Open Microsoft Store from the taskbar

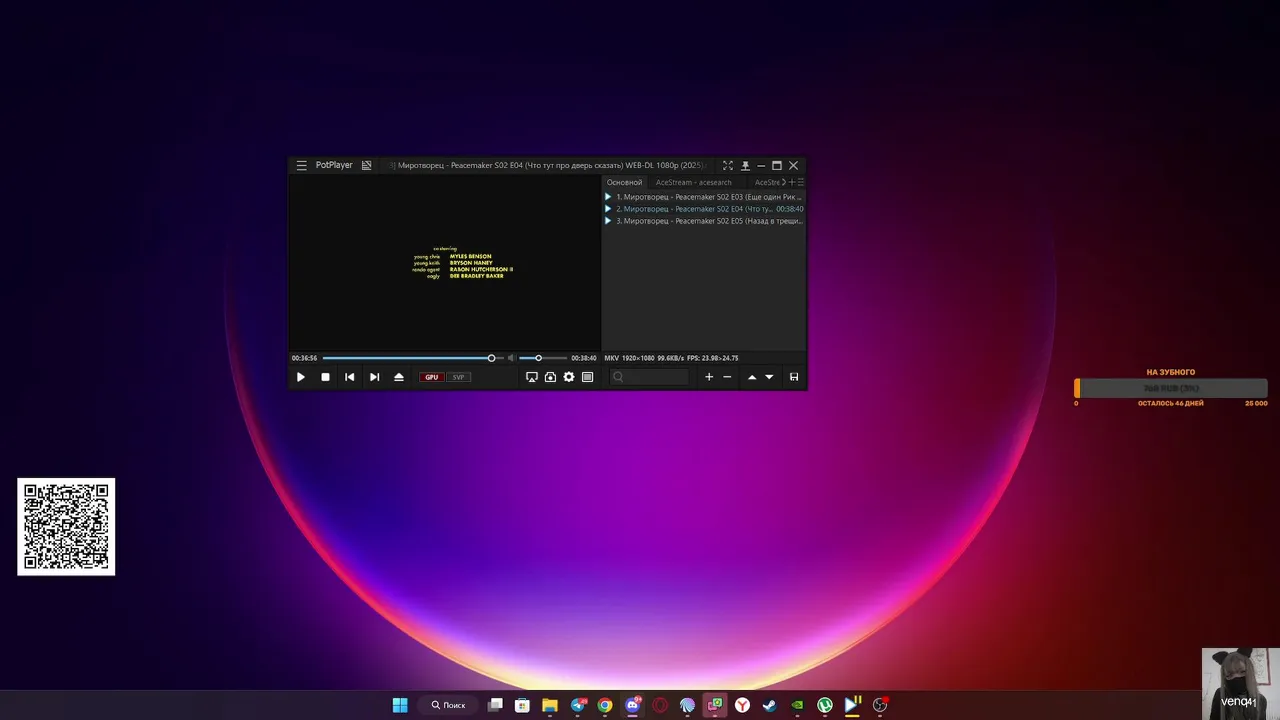[x=522, y=705]
